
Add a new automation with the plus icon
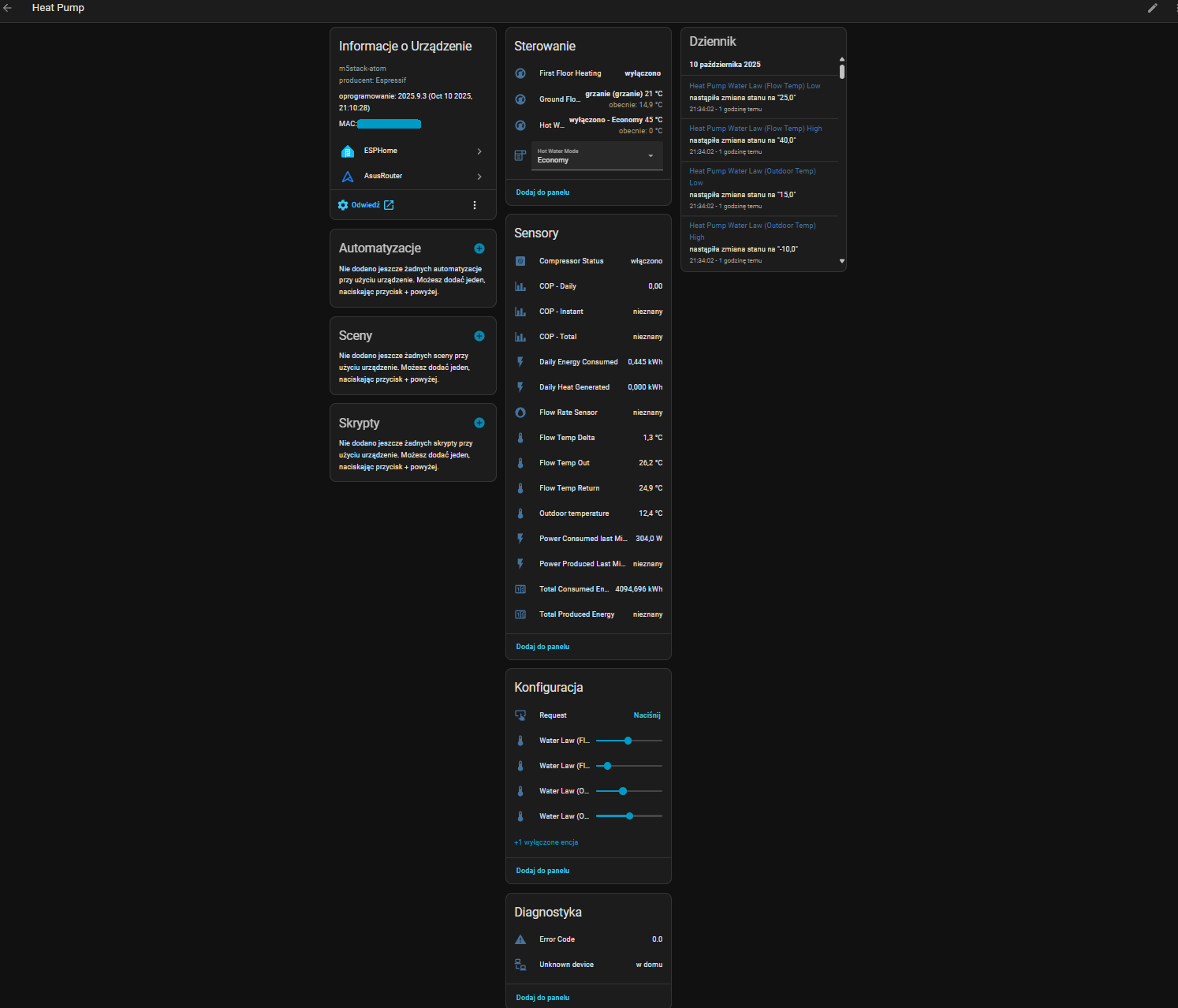point(479,248)
